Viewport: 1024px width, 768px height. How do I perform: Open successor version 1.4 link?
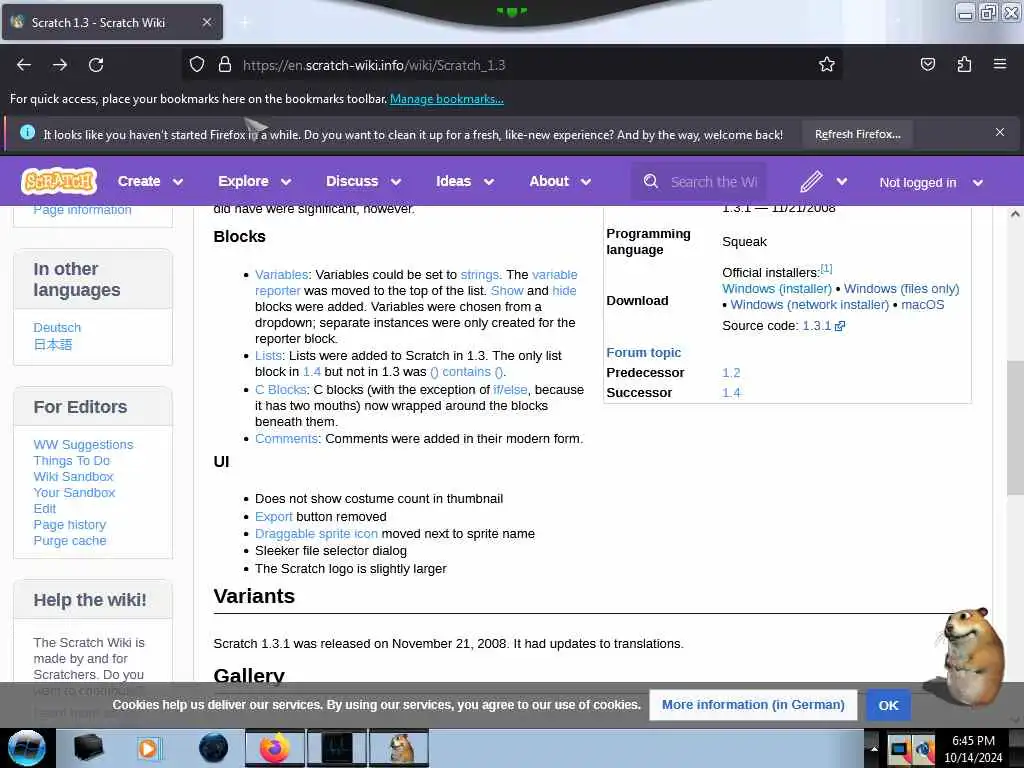click(x=731, y=392)
